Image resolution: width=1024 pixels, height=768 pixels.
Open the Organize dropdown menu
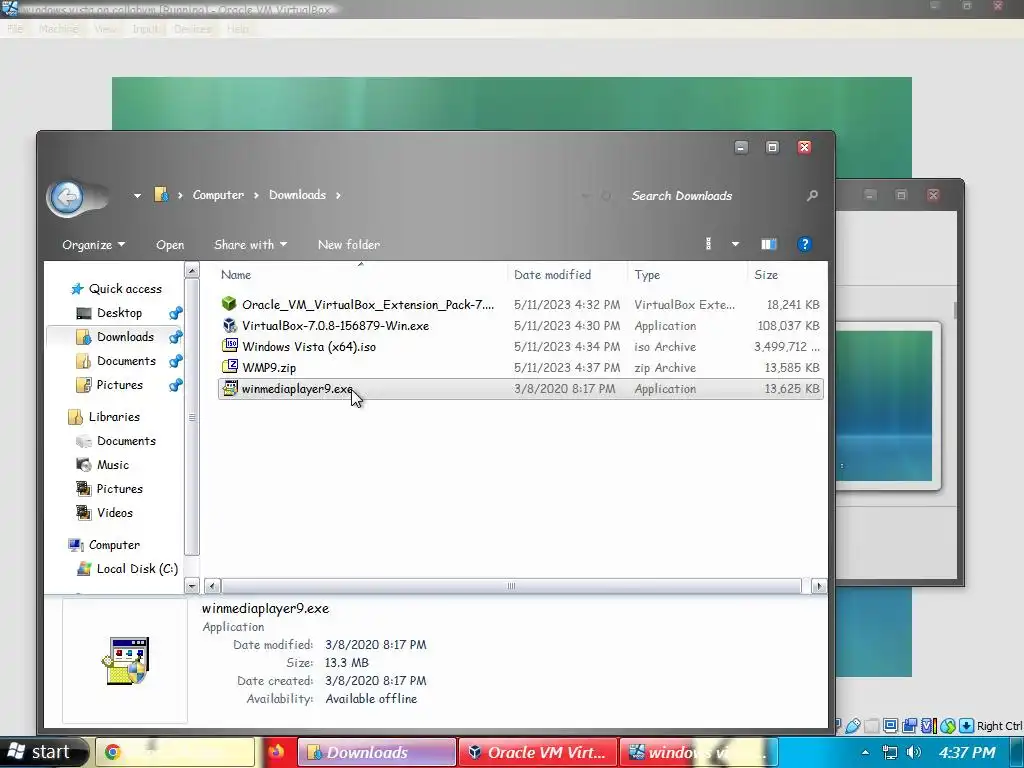point(93,245)
